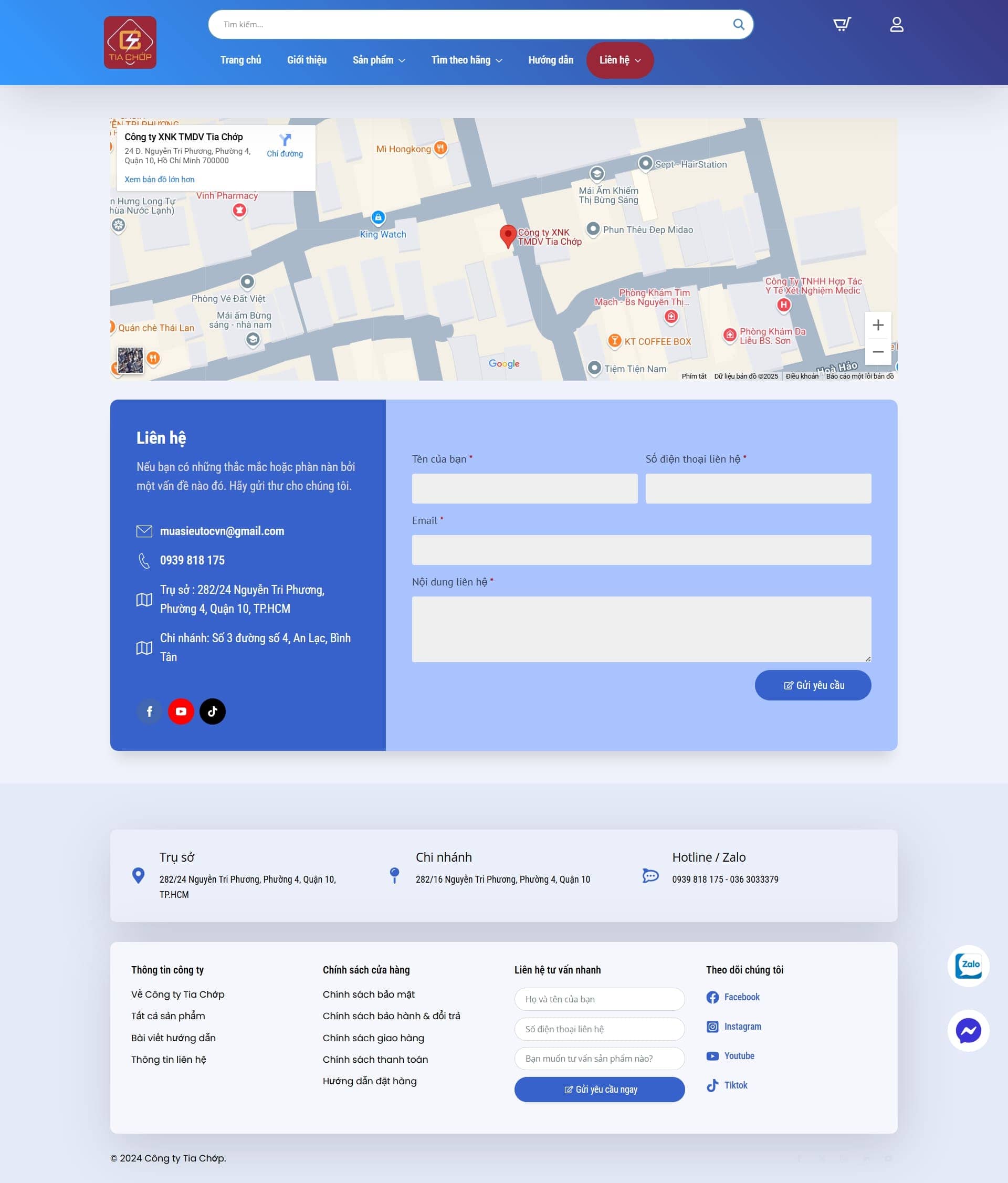Click the search magnifier icon

coord(738,25)
